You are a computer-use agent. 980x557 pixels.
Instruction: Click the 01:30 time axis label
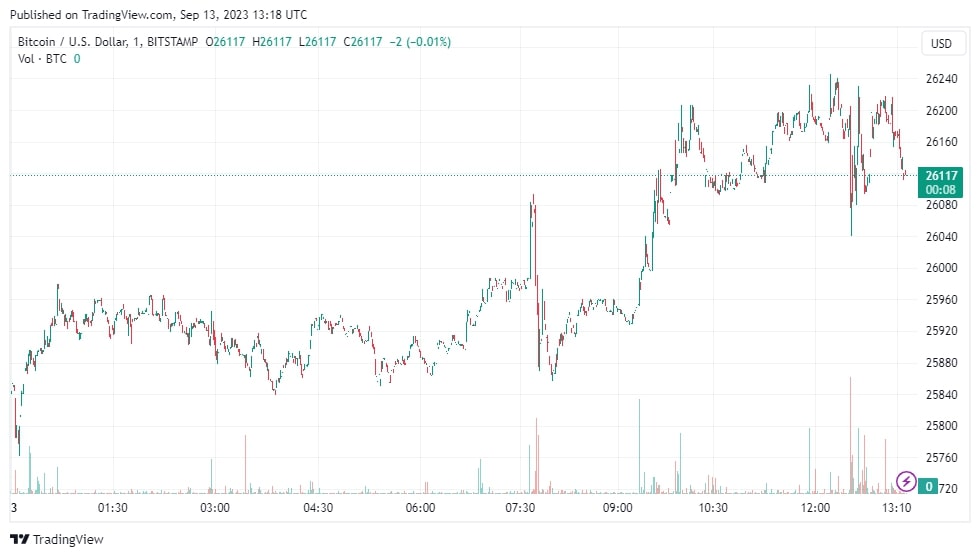coord(113,508)
